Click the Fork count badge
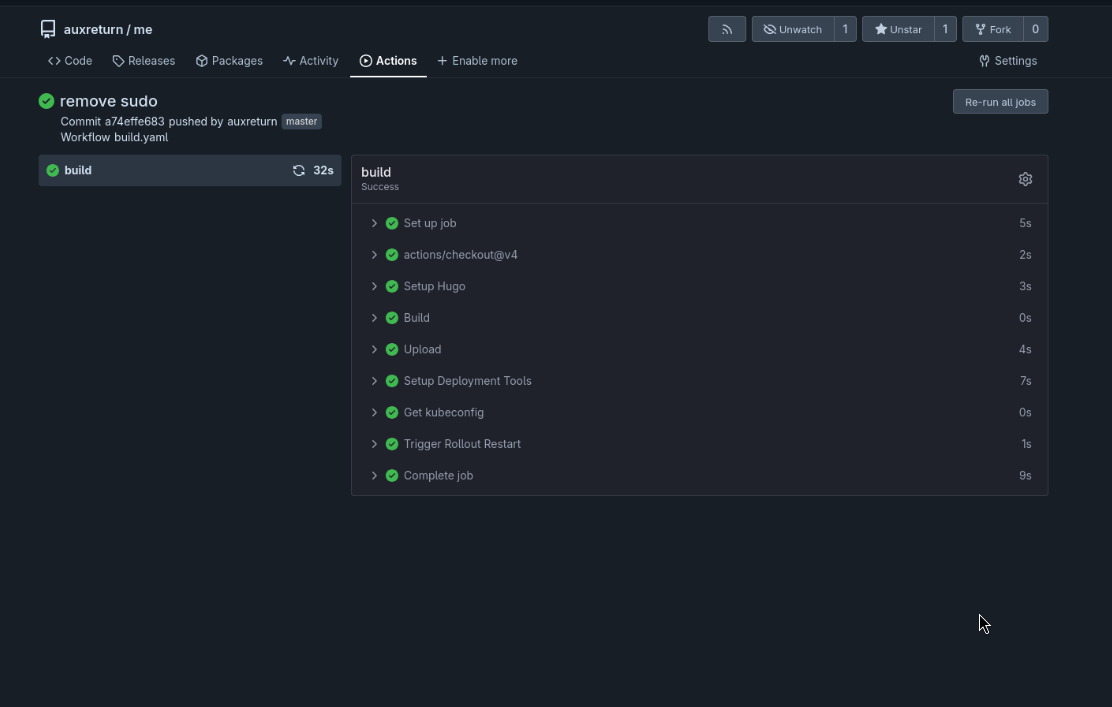Image resolution: width=1112 pixels, height=707 pixels. click(x=1035, y=29)
